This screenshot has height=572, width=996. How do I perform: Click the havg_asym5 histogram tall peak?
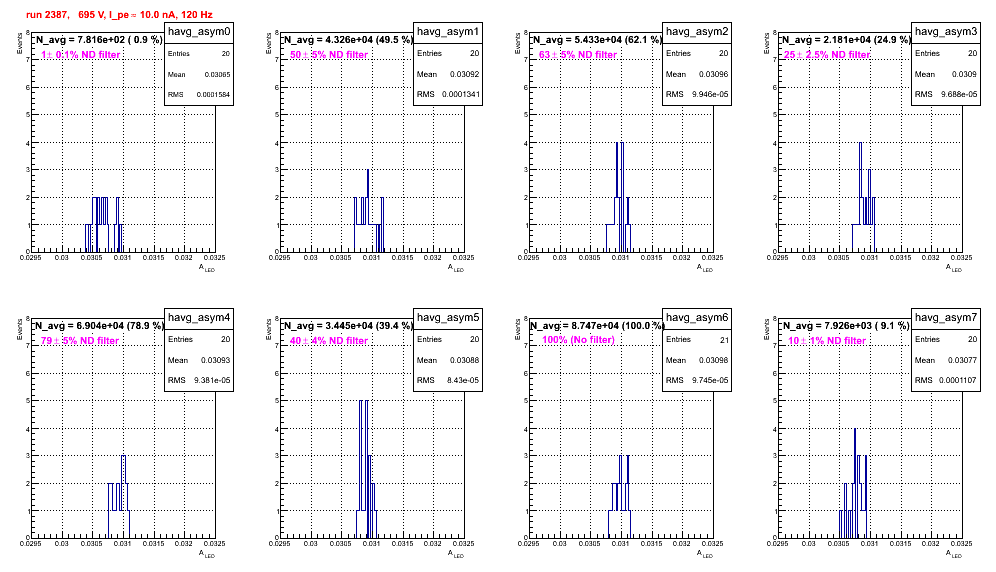363,469
